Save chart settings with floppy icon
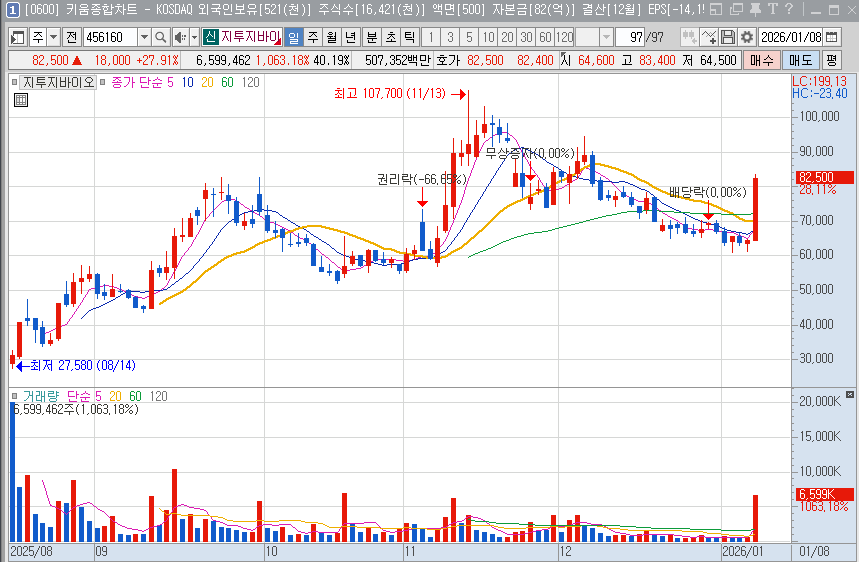The width and height of the screenshot is (859, 562). tap(728, 37)
